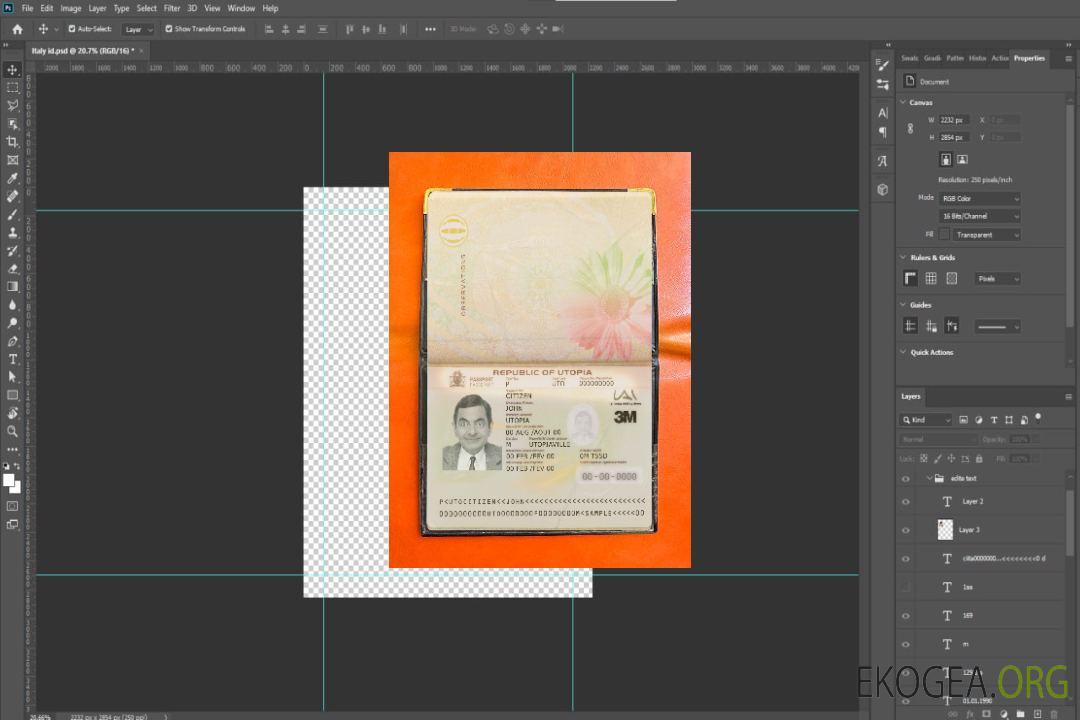The height and width of the screenshot is (720, 1080).
Task: Click the canvas width input field
Action: click(x=954, y=120)
